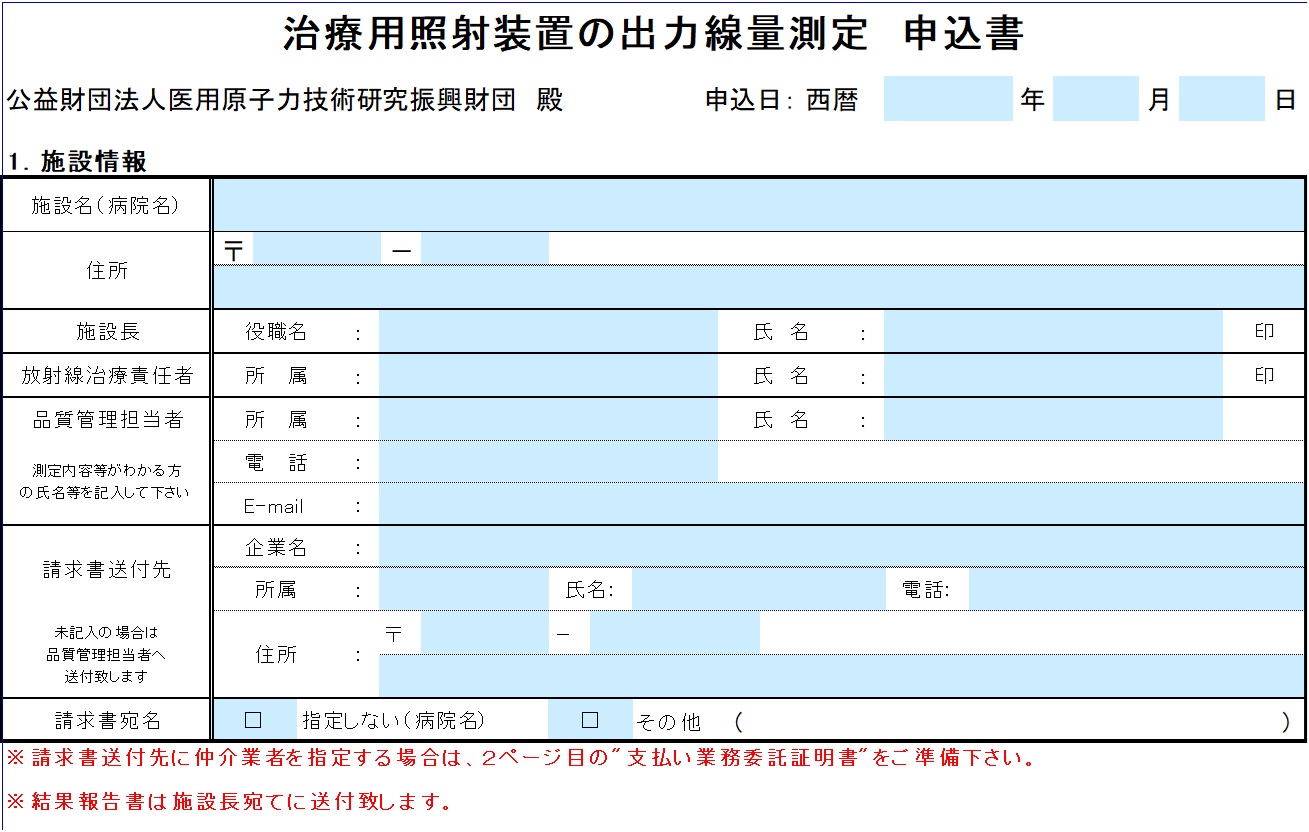Click 所属 field in 請求書送付先 section
1309x832 pixels.
[x=464, y=590]
